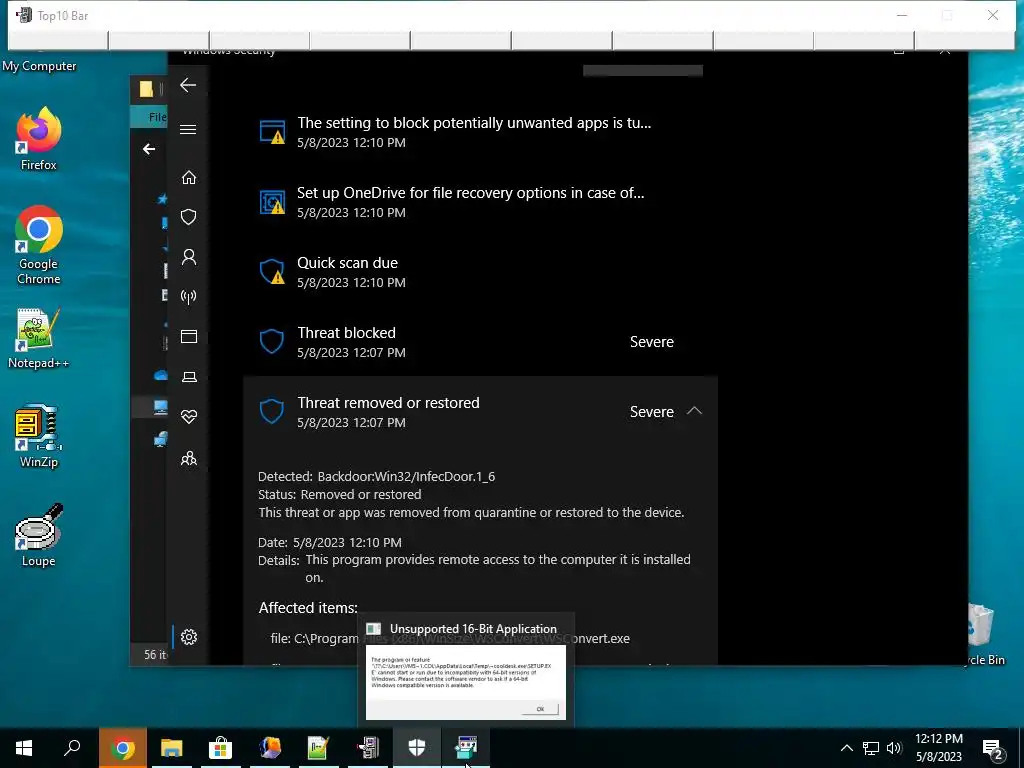Click the 16-bit application taskbar icon

coord(466,748)
